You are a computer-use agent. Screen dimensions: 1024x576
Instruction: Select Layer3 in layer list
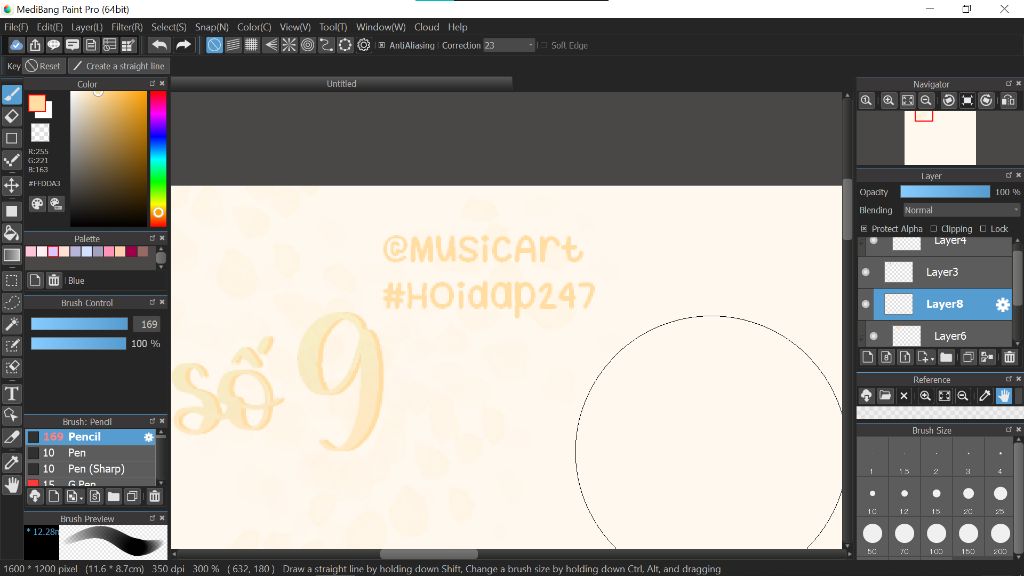tap(935, 272)
